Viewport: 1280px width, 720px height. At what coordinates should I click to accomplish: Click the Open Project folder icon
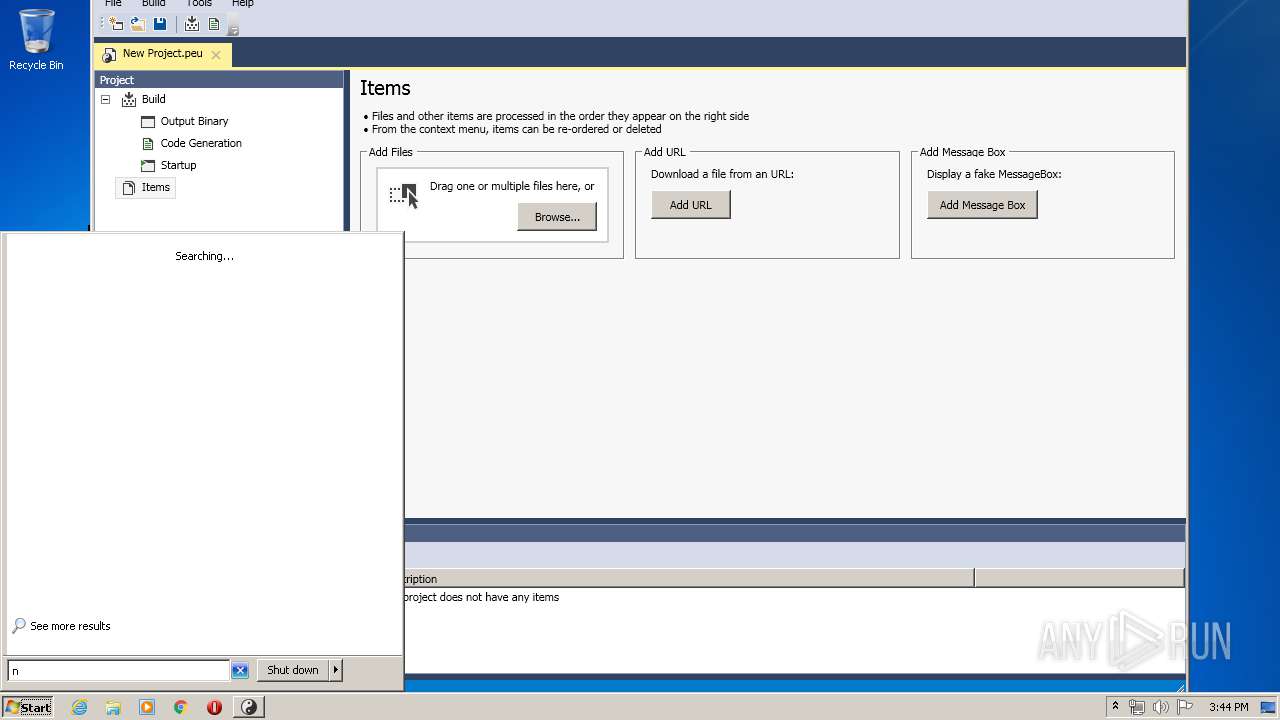coord(138,24)
